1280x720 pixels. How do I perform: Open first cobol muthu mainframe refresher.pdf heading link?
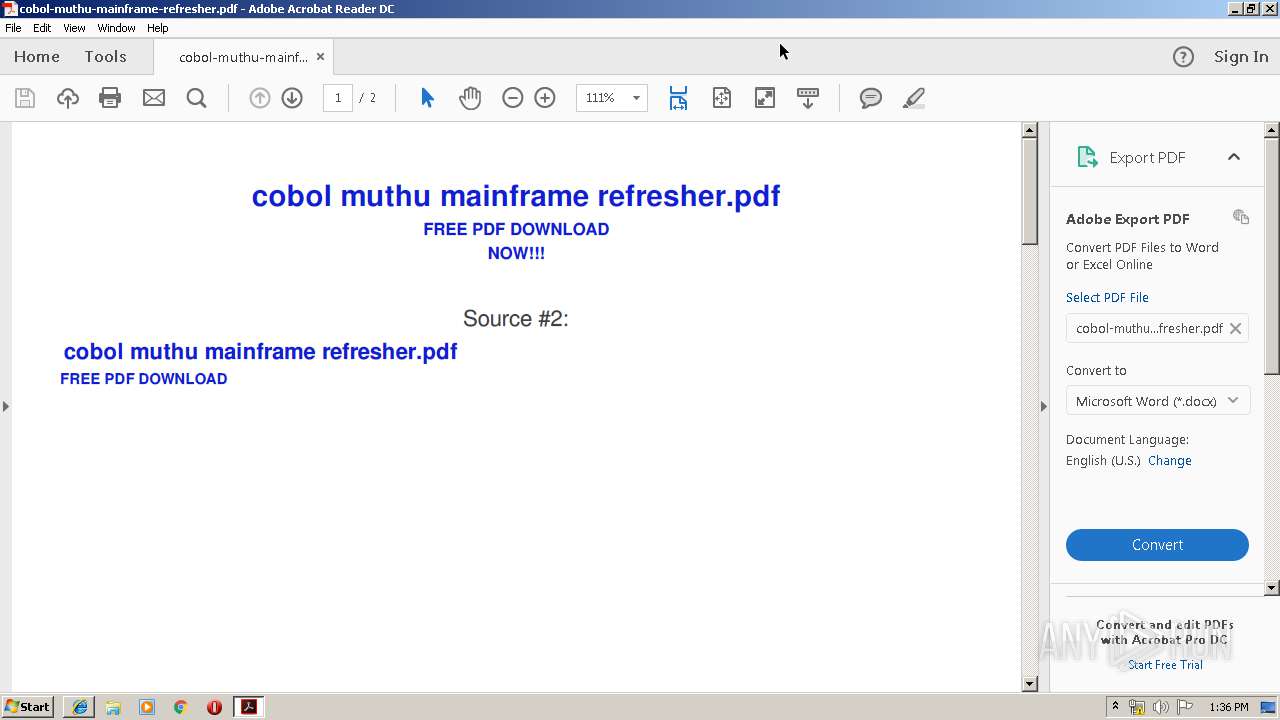pyautogui.click(x=516, y=196)
